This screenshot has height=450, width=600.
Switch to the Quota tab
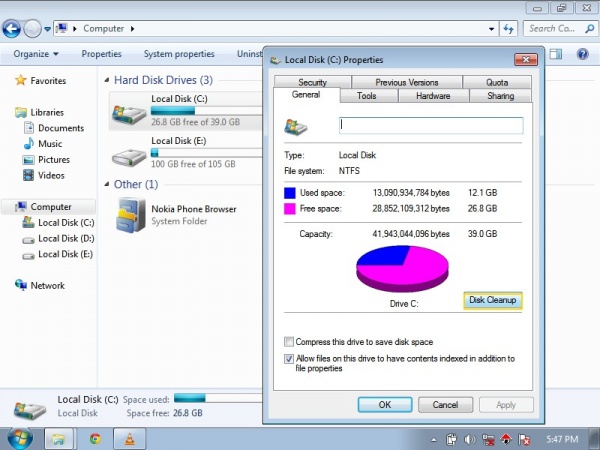tap(497, 82)
